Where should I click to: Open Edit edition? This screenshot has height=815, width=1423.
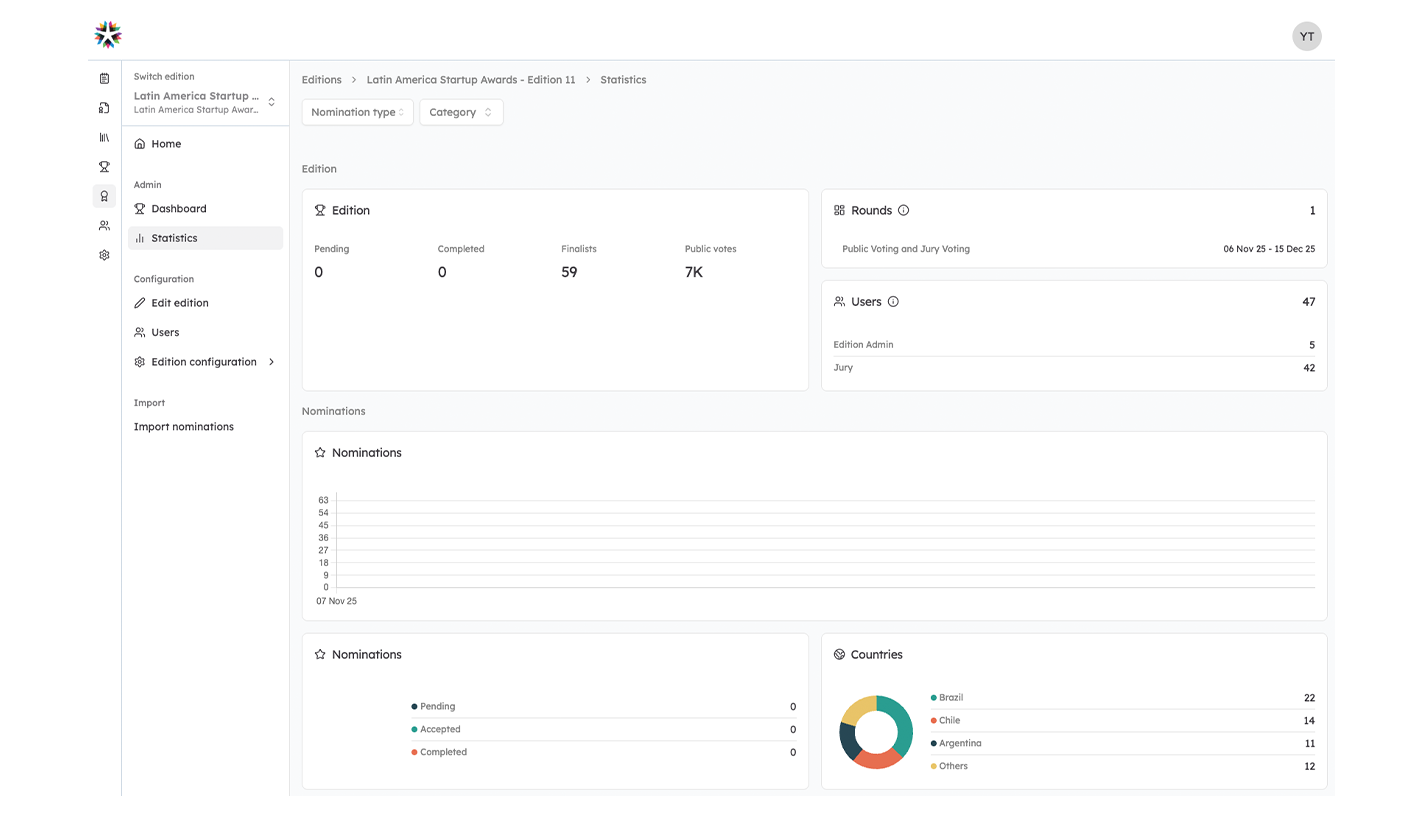tap(205, 303)
